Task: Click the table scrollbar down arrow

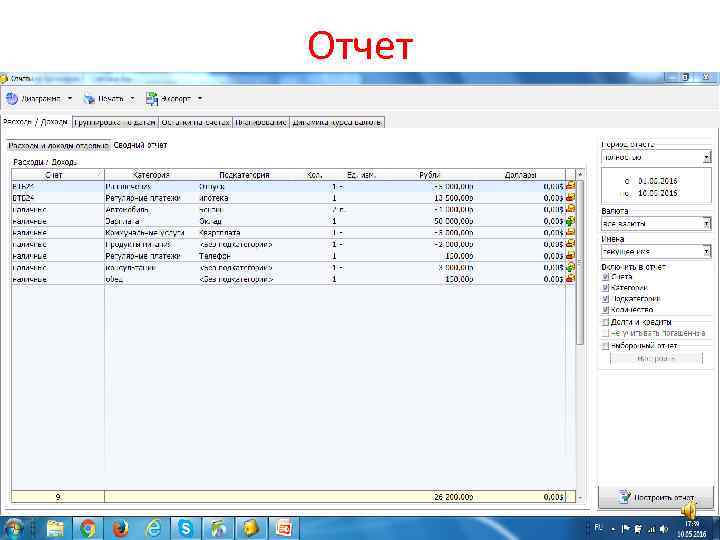Action: tap(579, 497)
